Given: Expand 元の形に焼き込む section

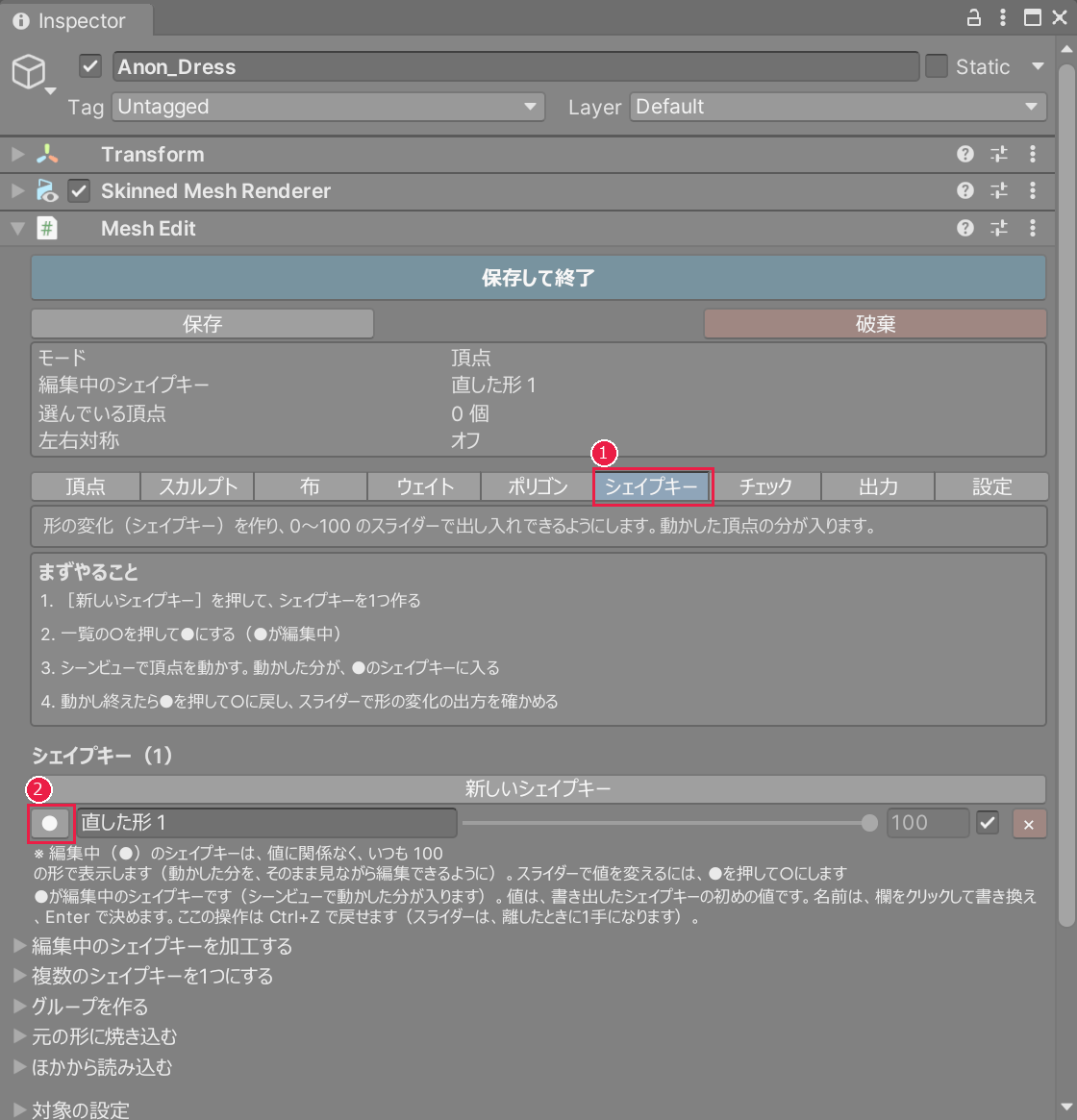Looking at the screenshot, I should pyautogui.click(x=20, y=1035).
